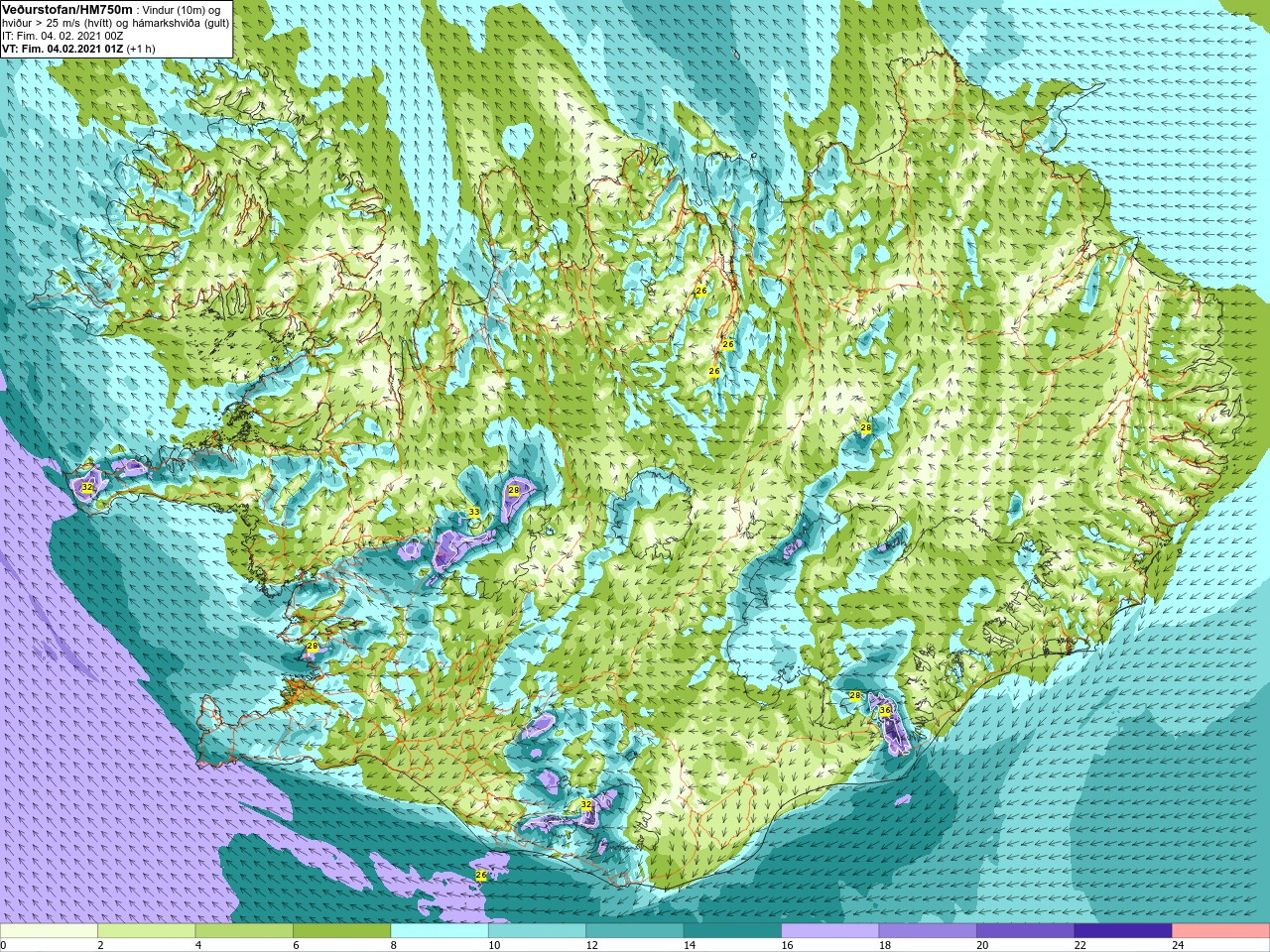Click the 4–6 medium green legend swatch

pos(244,931)
